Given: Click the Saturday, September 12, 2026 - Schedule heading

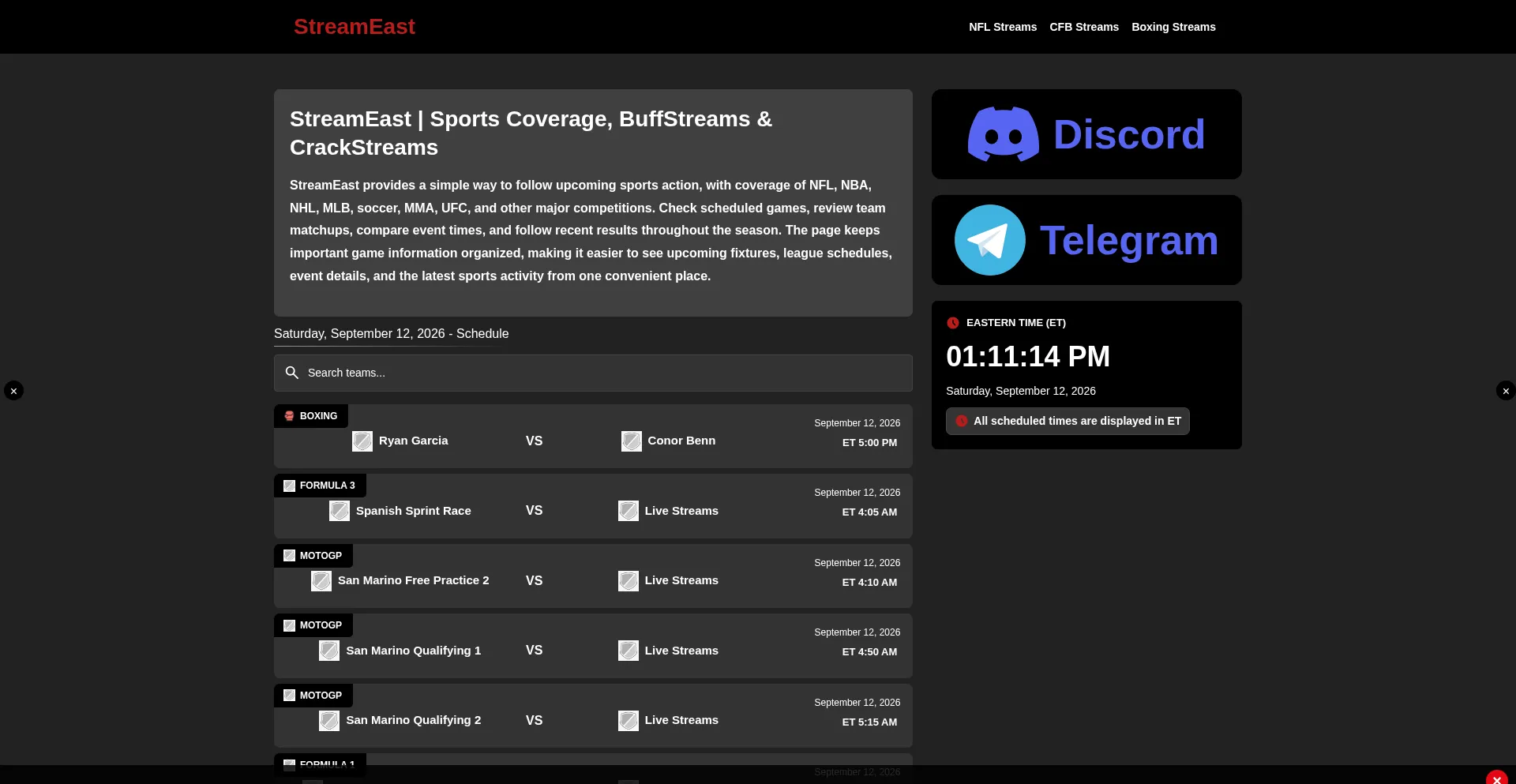Looking at the screenshot, I should click(x=392, y=334).
